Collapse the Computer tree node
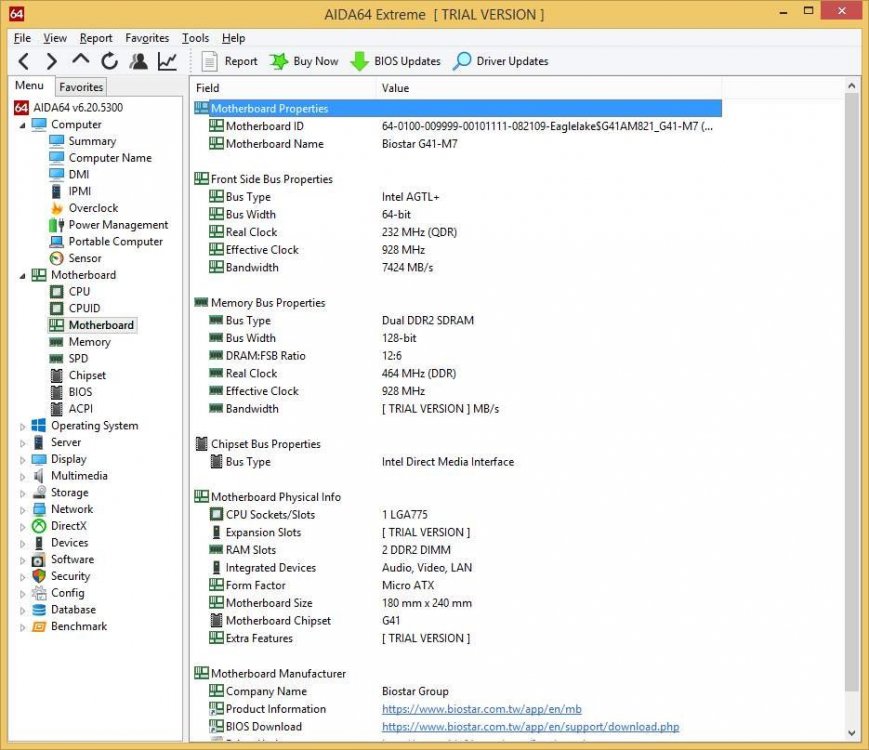Viewport: 869px width, 750px height. pyautogui.click(x=24, y=125)
